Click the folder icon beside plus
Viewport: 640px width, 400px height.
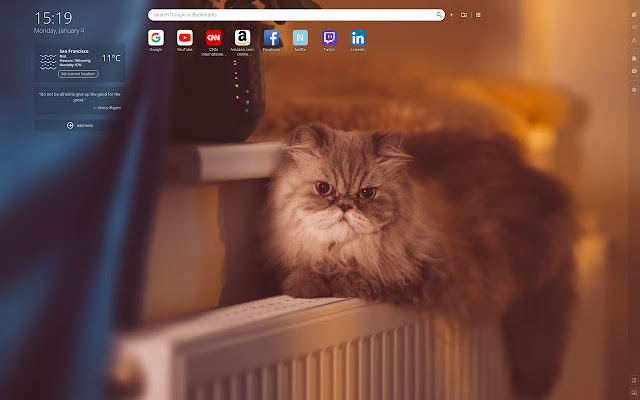[464, 15]
